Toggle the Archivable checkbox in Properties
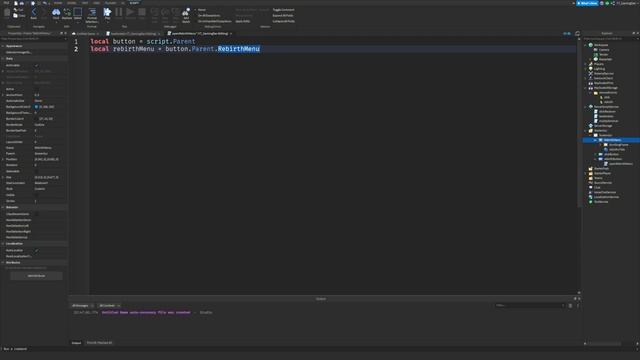Screen dimensions: 640x360 (x=36, y=65)
